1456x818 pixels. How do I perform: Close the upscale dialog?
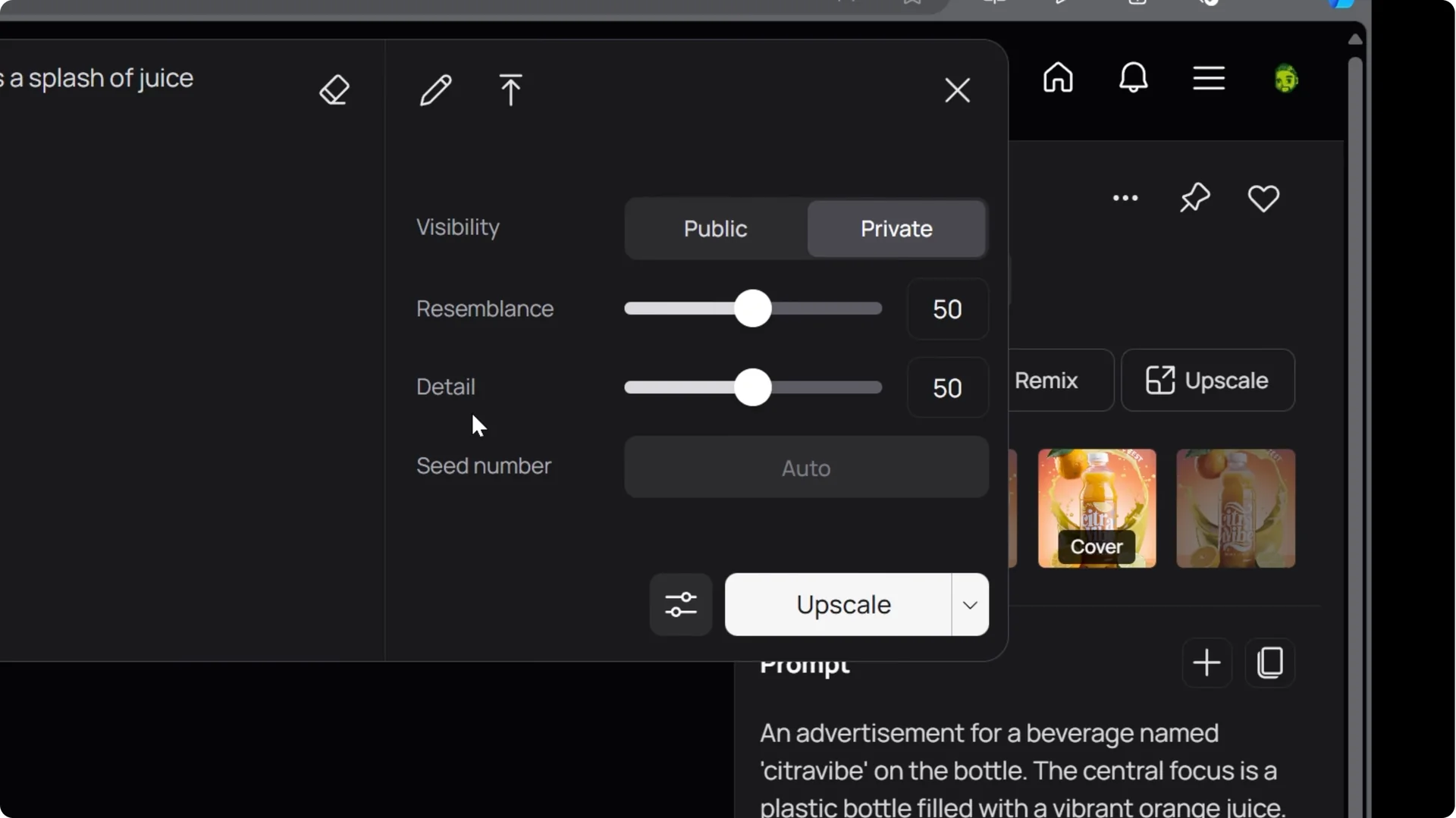coord(957,90)
